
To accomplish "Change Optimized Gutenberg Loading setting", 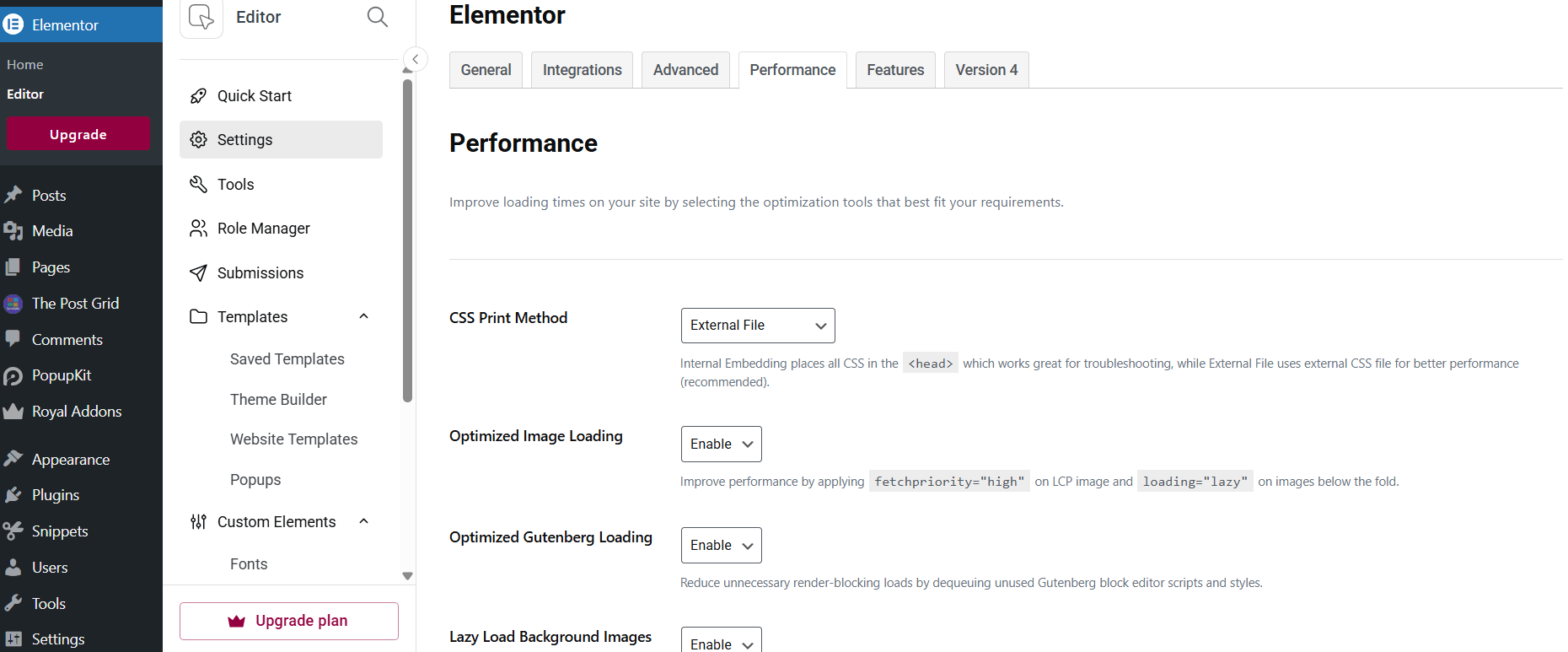I will (721, 545).
